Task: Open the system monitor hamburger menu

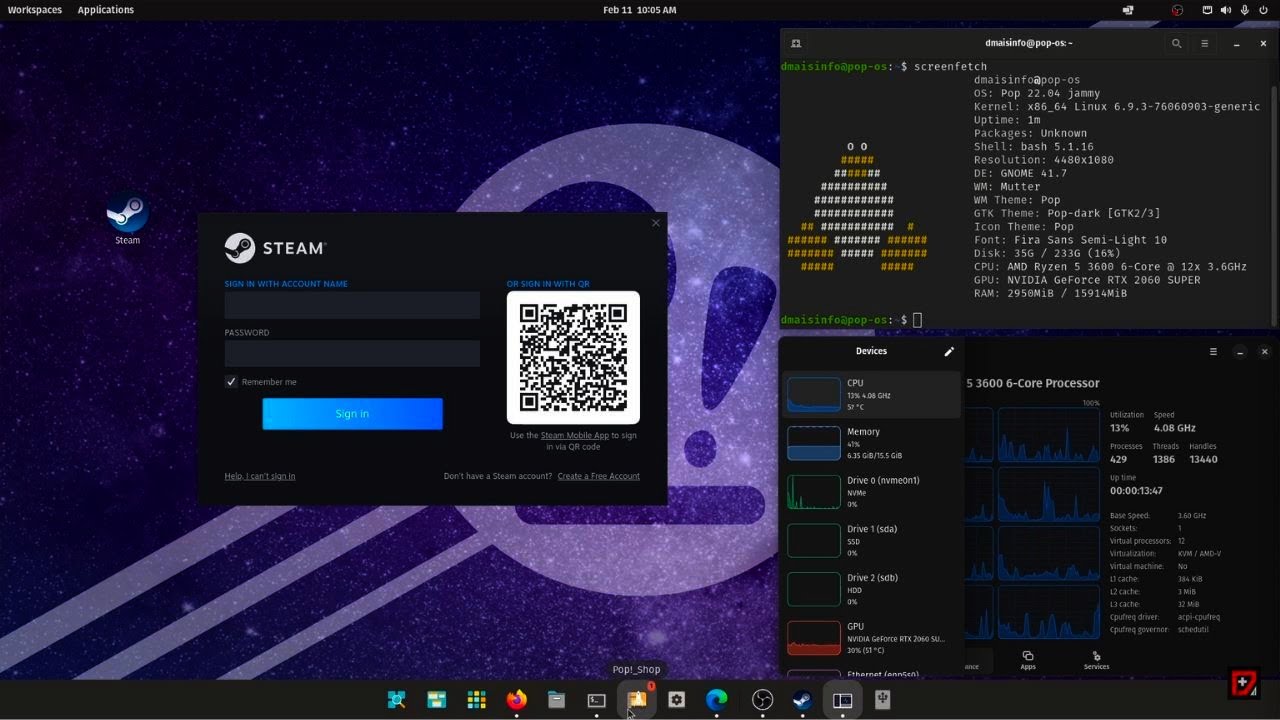Action: point(1213,352)
